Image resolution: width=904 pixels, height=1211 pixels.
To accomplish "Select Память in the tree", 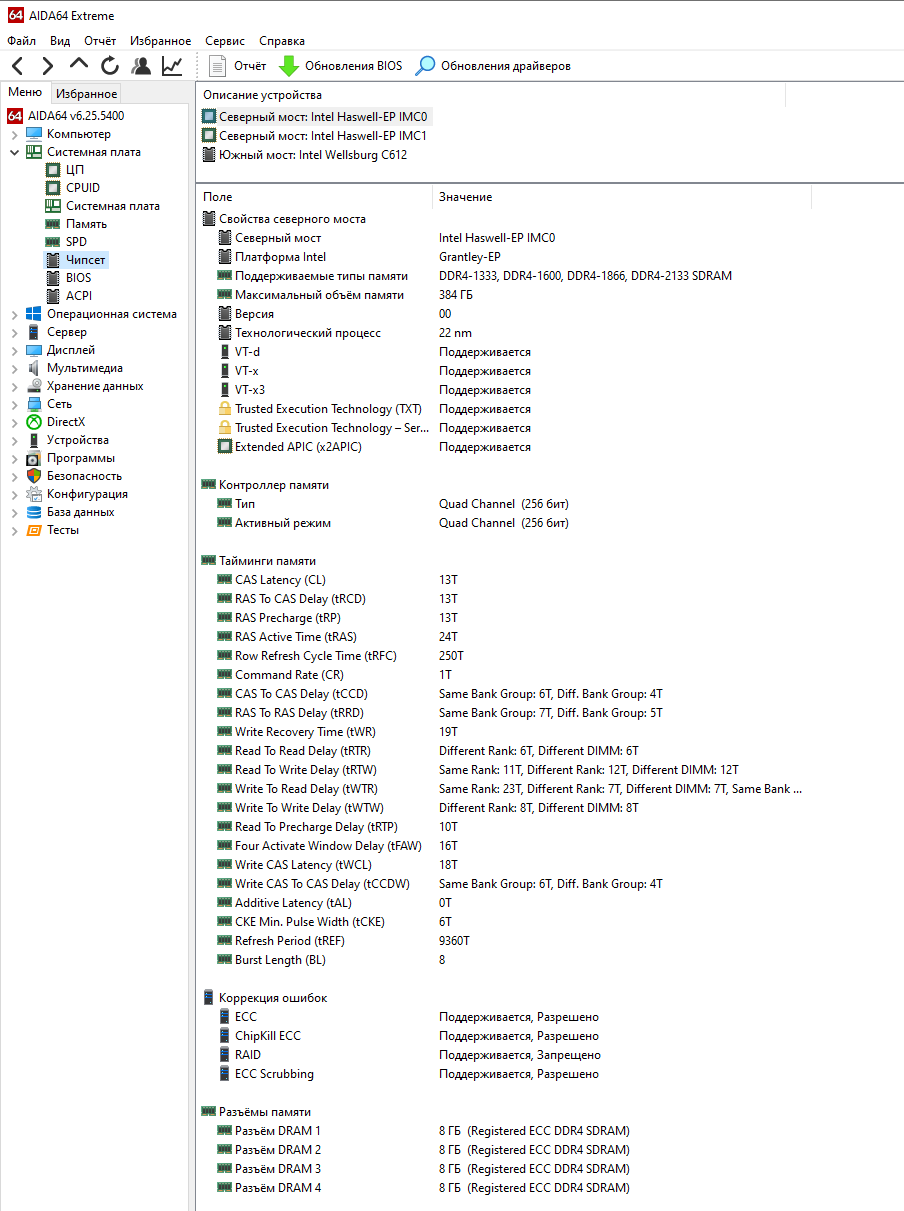I will [86, 224].
